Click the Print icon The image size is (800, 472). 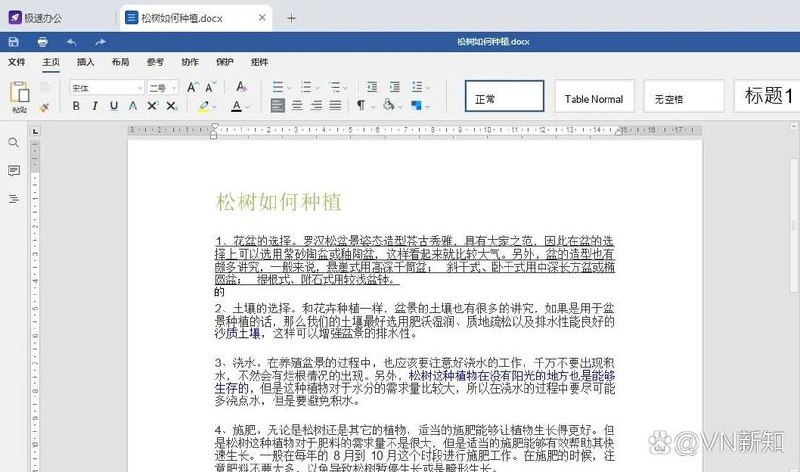(x=43, y=42)
